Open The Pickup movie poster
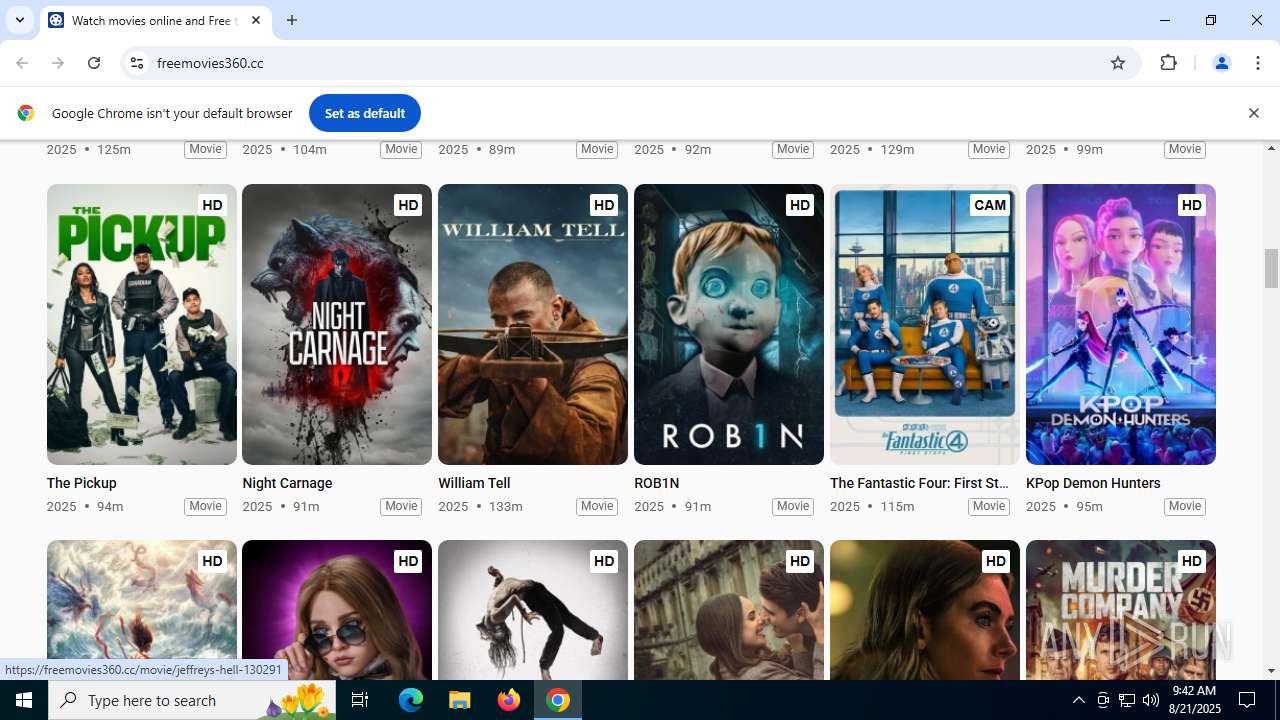Viewport: 1280px width, 720px height. tap(141, 324)
